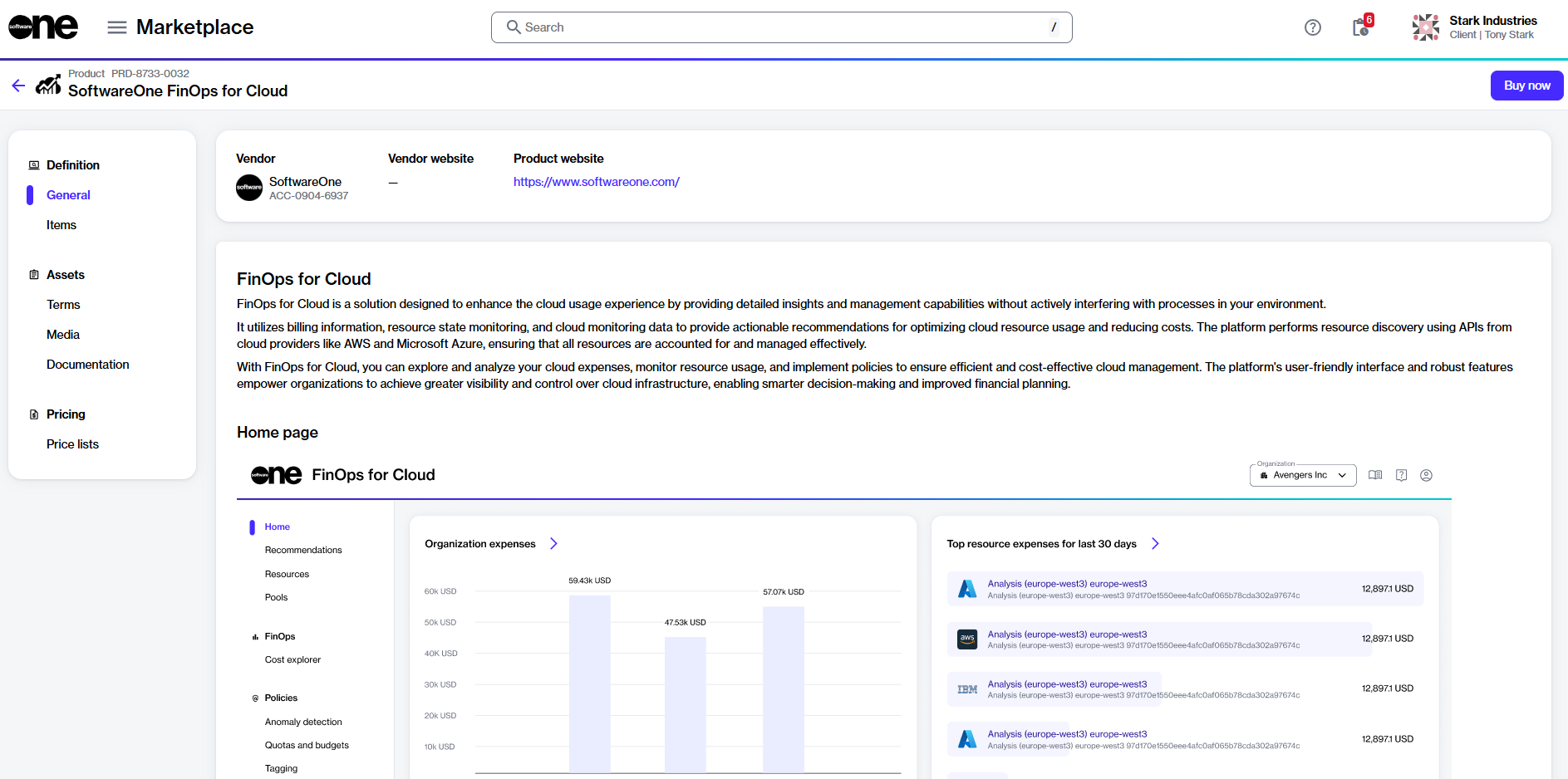The image size is (1568, 779).
Task: Expand Organization expenses chevron arrow
Action: pos(553,544)
